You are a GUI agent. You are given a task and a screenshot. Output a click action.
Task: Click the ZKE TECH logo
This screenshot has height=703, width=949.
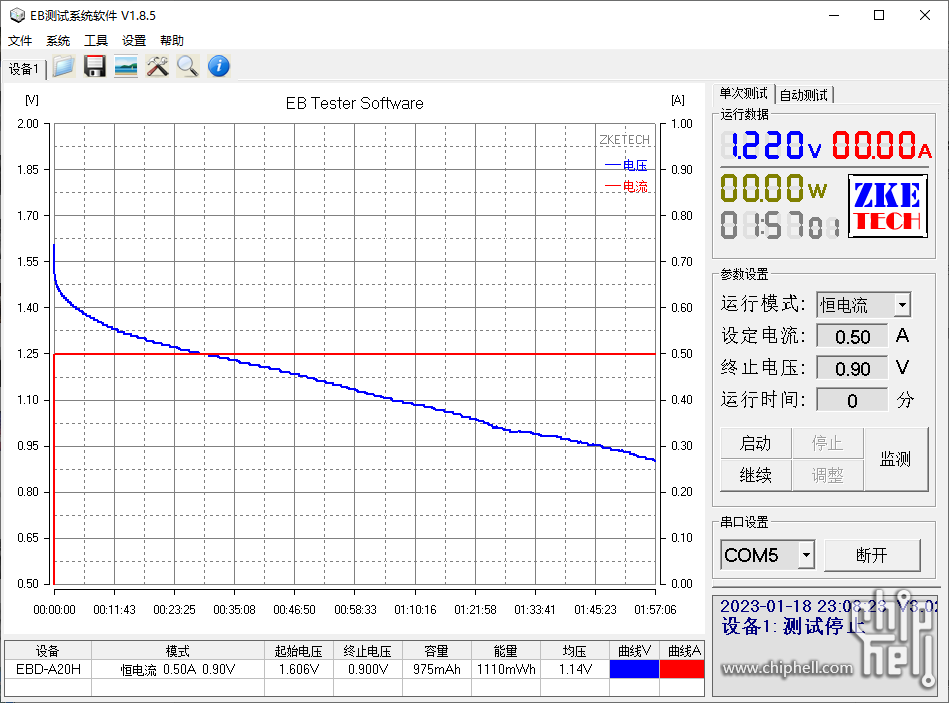click(887, 206)
